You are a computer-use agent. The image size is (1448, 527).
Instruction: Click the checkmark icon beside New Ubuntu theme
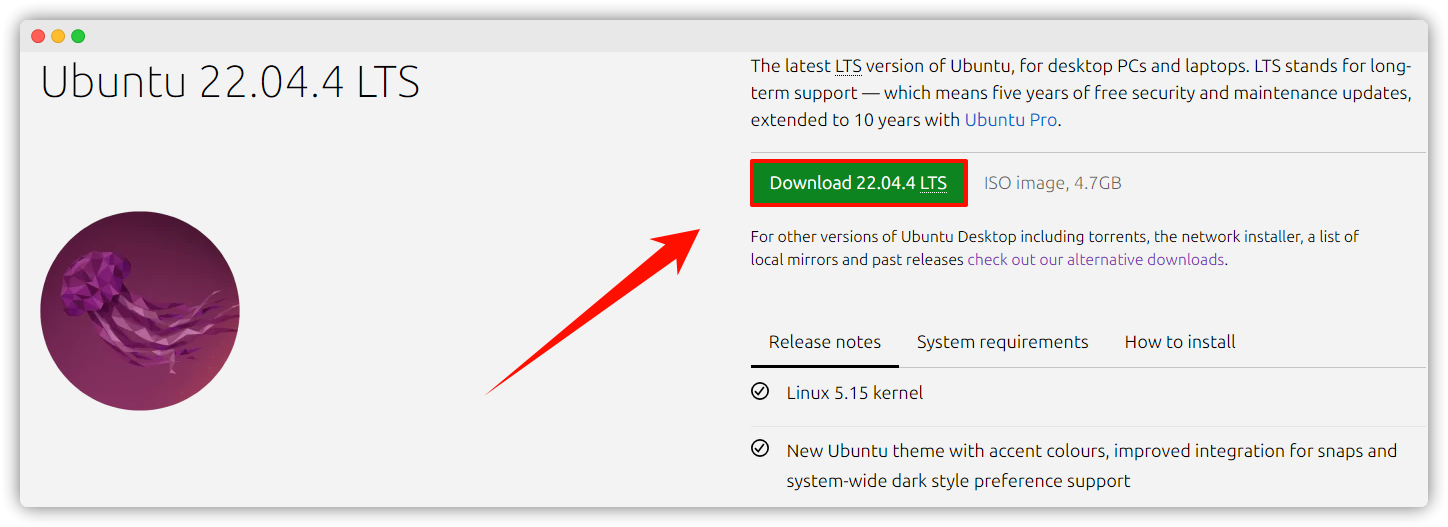[760, 448]
